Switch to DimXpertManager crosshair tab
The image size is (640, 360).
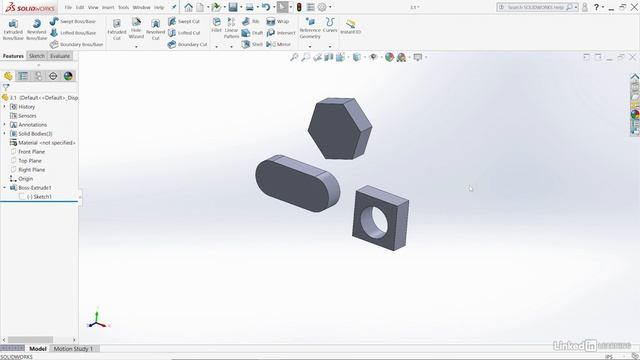pos(53,76)
